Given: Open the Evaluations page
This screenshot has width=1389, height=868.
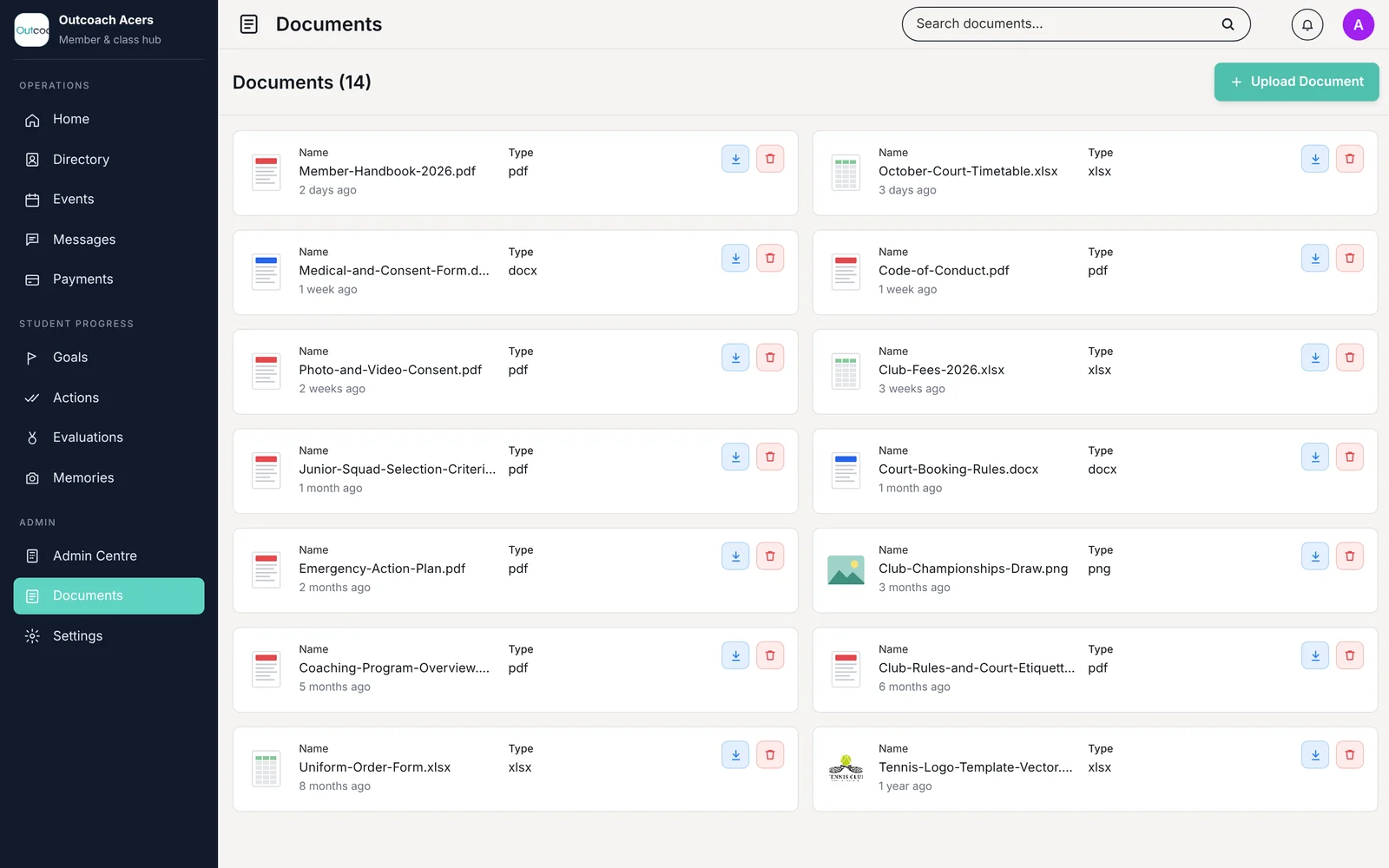Looking at the screenshot, I should (109, 437).
